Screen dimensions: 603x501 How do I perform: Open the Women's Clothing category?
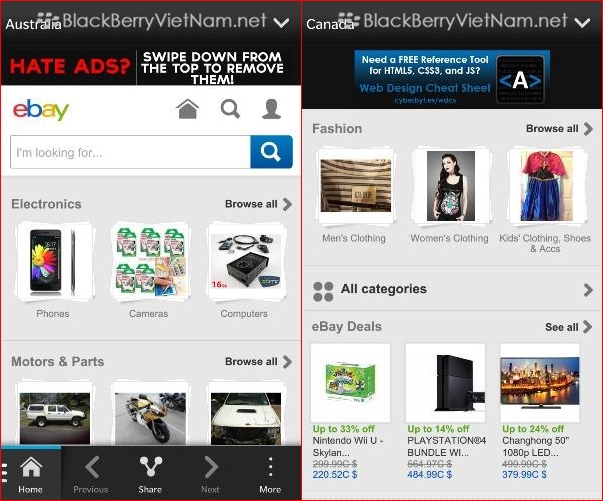pyautogui.click(x=450, y=195)
